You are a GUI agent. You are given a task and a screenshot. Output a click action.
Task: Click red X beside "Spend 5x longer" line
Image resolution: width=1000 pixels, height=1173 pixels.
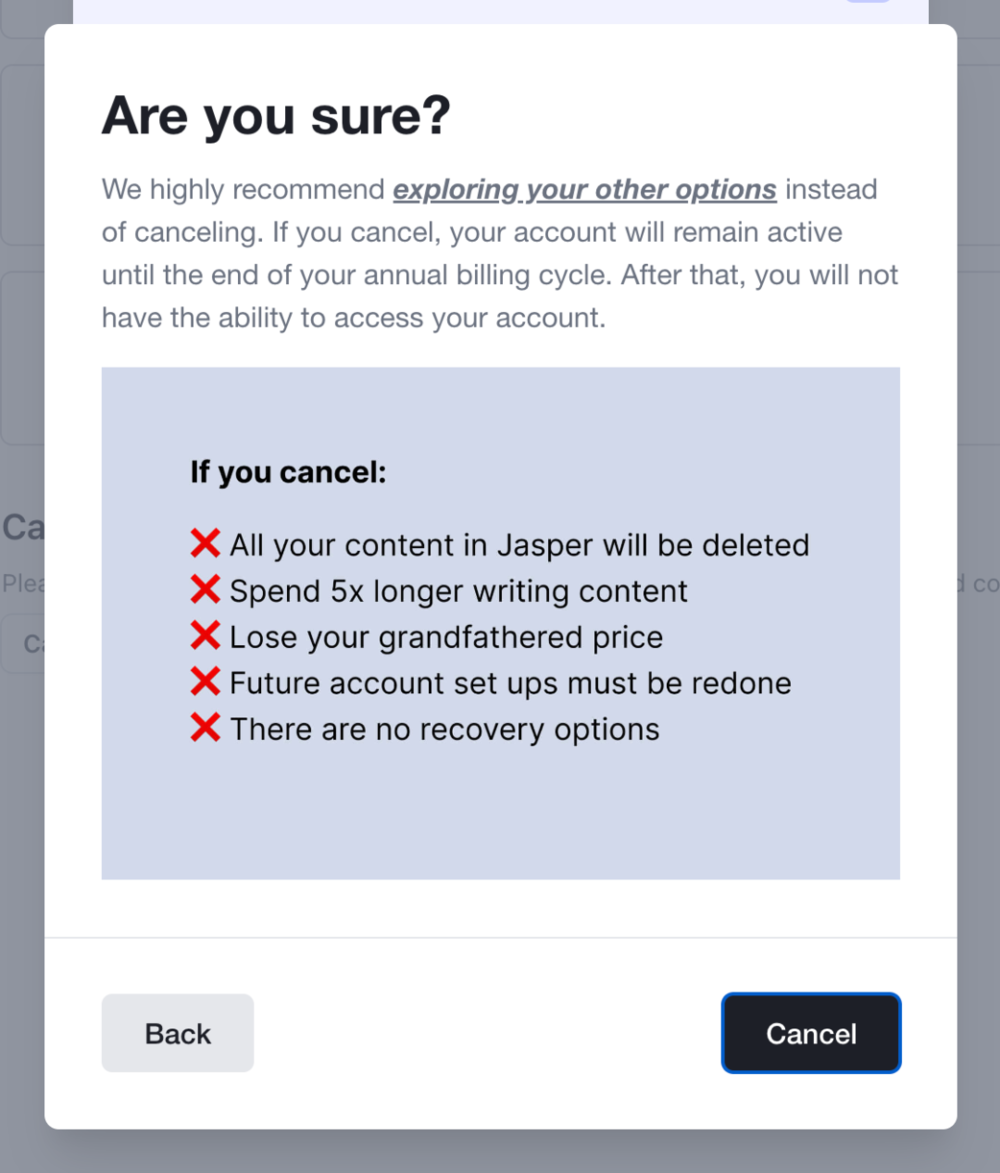pyautogui.click(x=205, y=590)
